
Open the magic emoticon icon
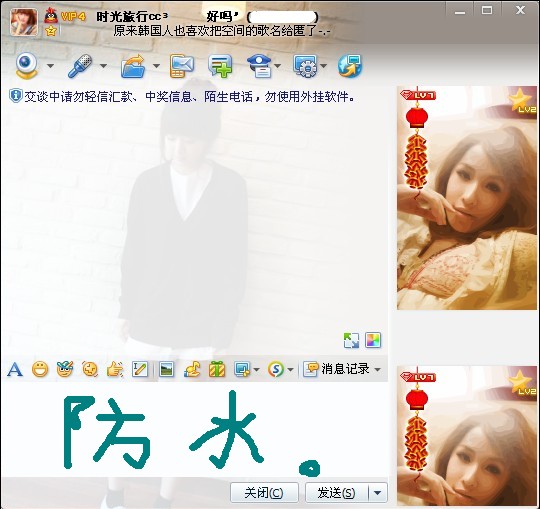click(65, 370)
